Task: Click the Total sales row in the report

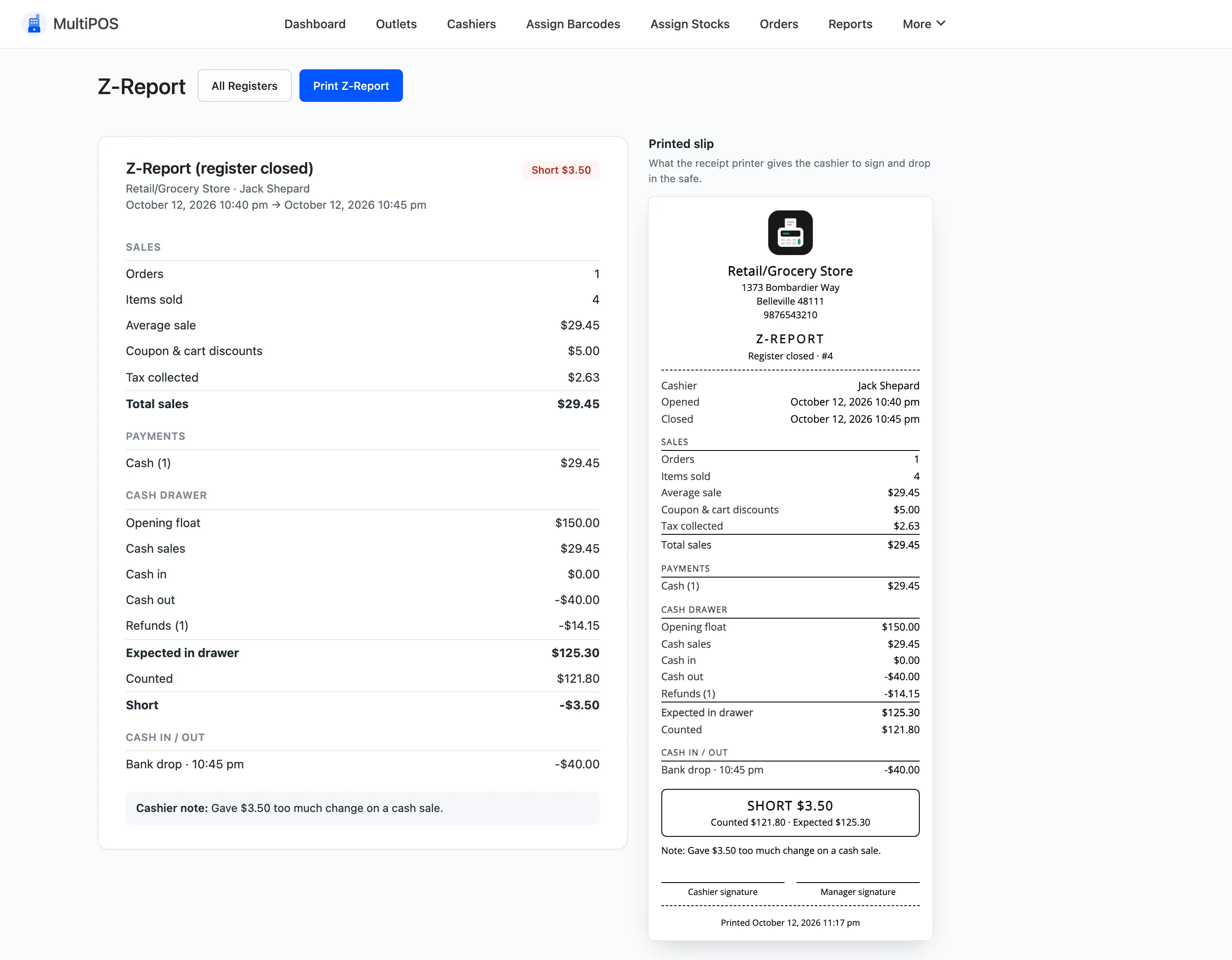Action: [x=362, y=404]
